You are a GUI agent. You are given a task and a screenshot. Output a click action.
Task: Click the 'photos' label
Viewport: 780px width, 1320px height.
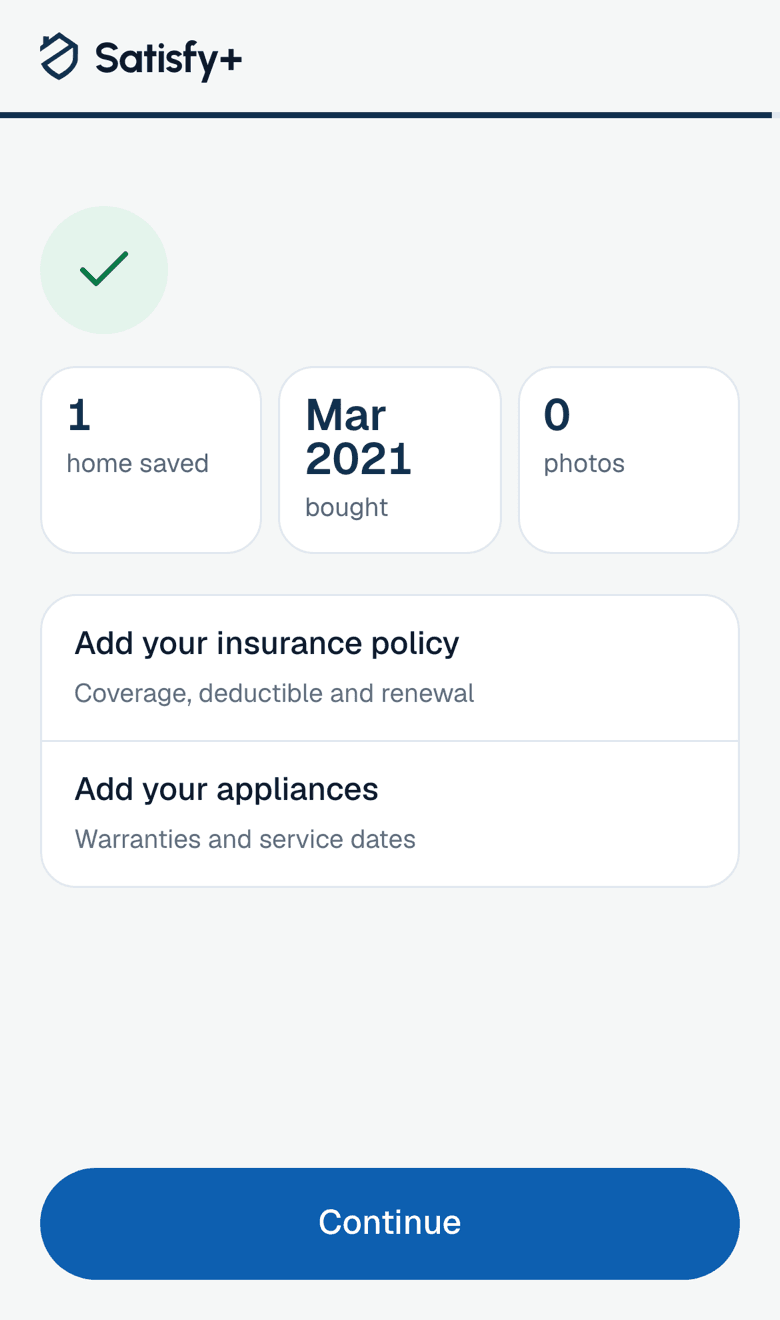click(x=584, y=464)
